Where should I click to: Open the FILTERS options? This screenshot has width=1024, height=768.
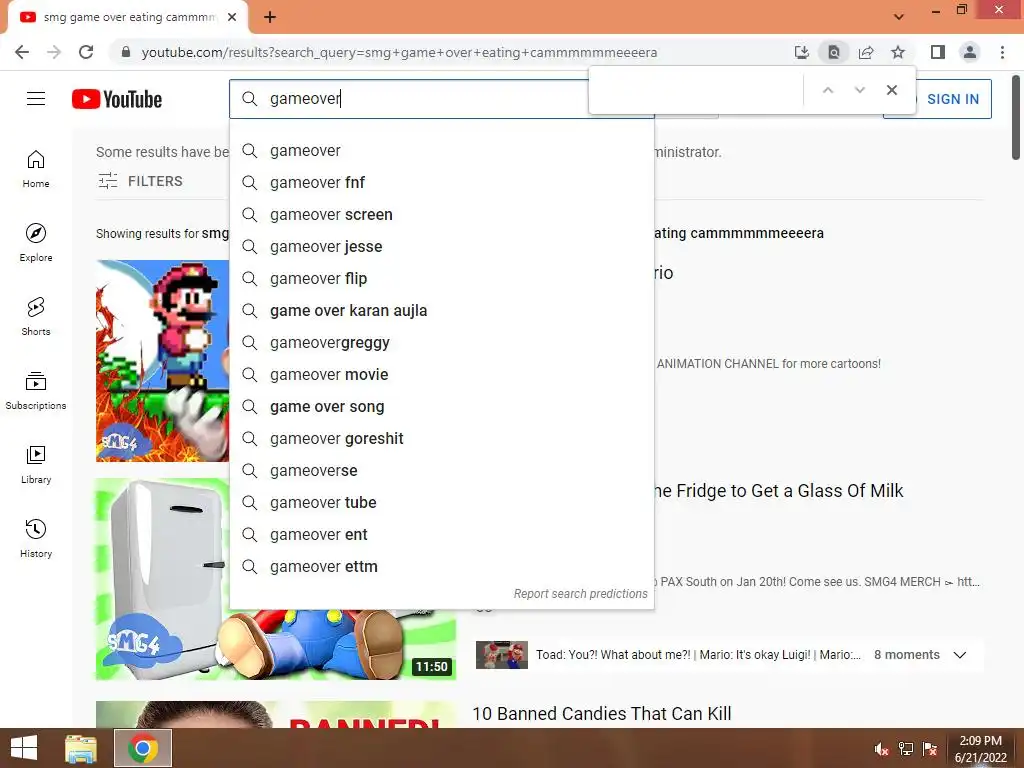click(x=140, y=181)
